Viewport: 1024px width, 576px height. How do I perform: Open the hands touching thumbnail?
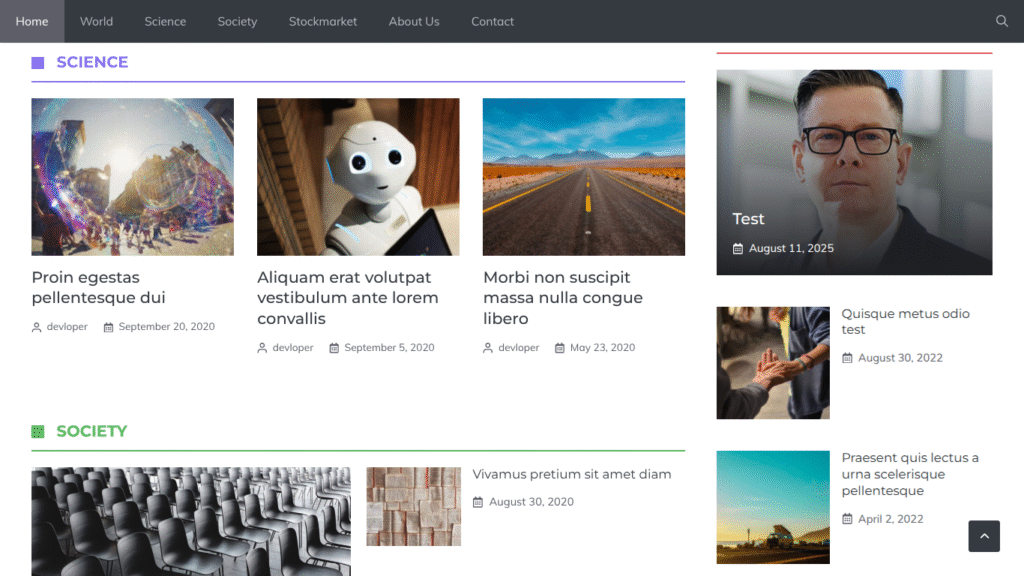point(773,363)
